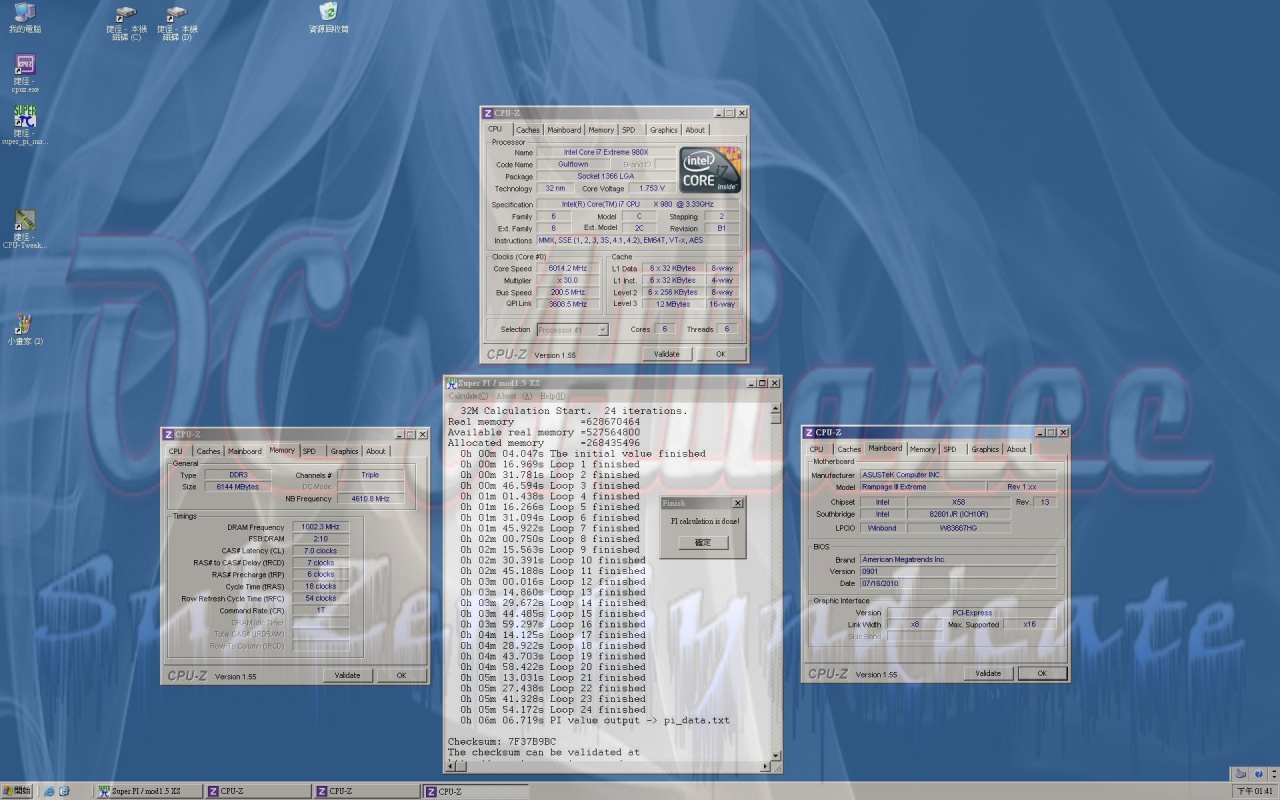The width and height of the screenshot is (1280, 800).
Task: Click OK in the memory CPU-Z window
Action: click(x=400, y=675)
